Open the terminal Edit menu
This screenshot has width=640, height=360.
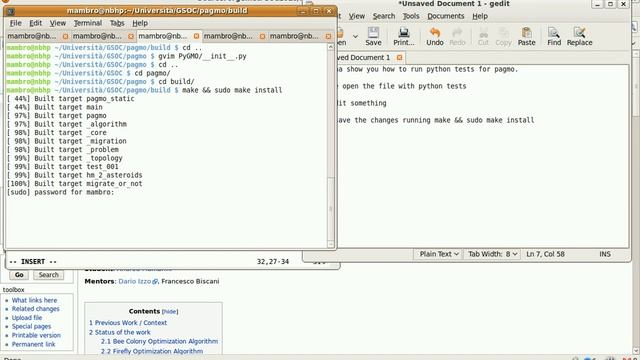click(36, 23)
